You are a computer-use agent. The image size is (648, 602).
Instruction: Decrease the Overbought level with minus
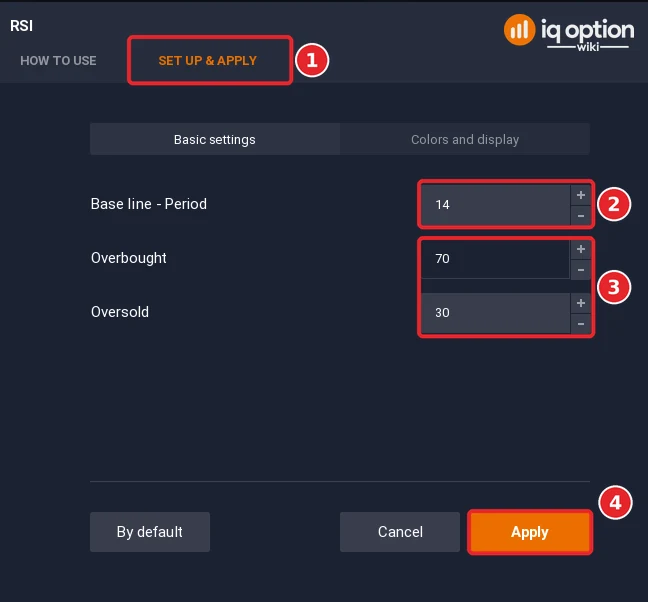pos(581,270)
